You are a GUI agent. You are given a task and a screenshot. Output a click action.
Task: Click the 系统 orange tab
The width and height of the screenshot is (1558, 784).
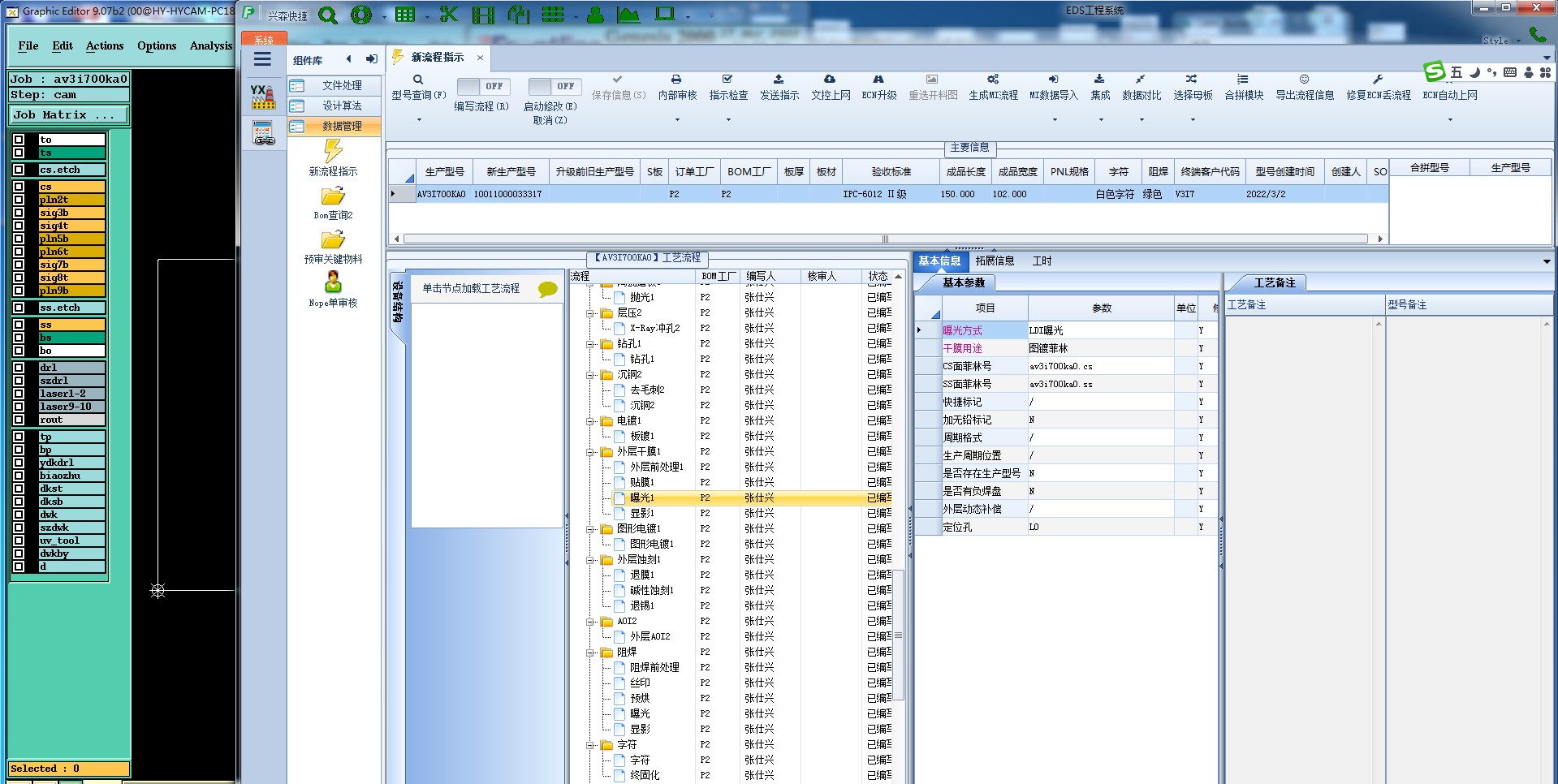coord(264,39)
